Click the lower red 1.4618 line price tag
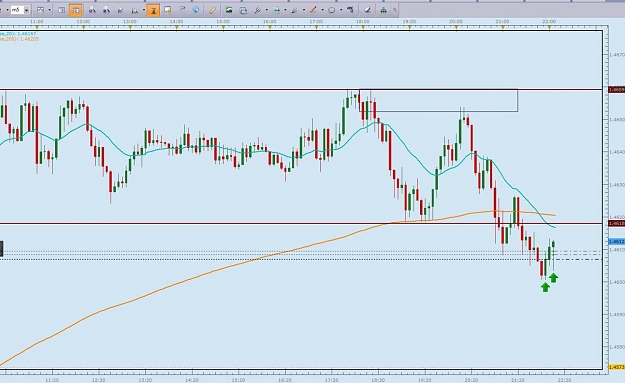Image resolution: width=625 pixels, height=383 pixels. click(x=617, y=224)
